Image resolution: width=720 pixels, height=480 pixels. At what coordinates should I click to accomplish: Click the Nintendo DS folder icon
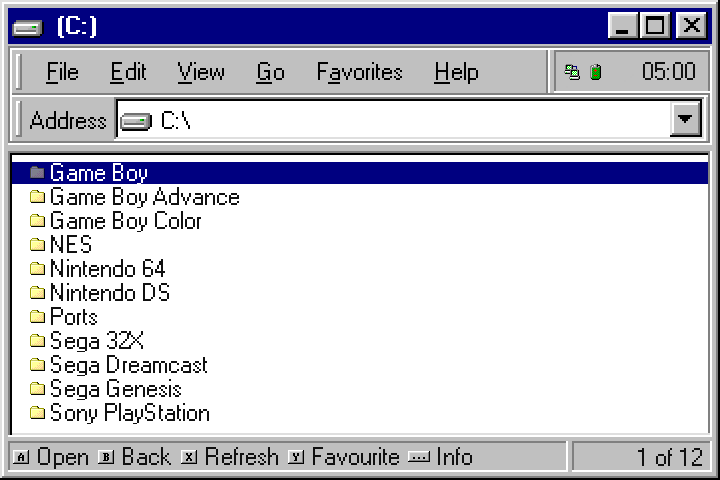pos(37,292)
